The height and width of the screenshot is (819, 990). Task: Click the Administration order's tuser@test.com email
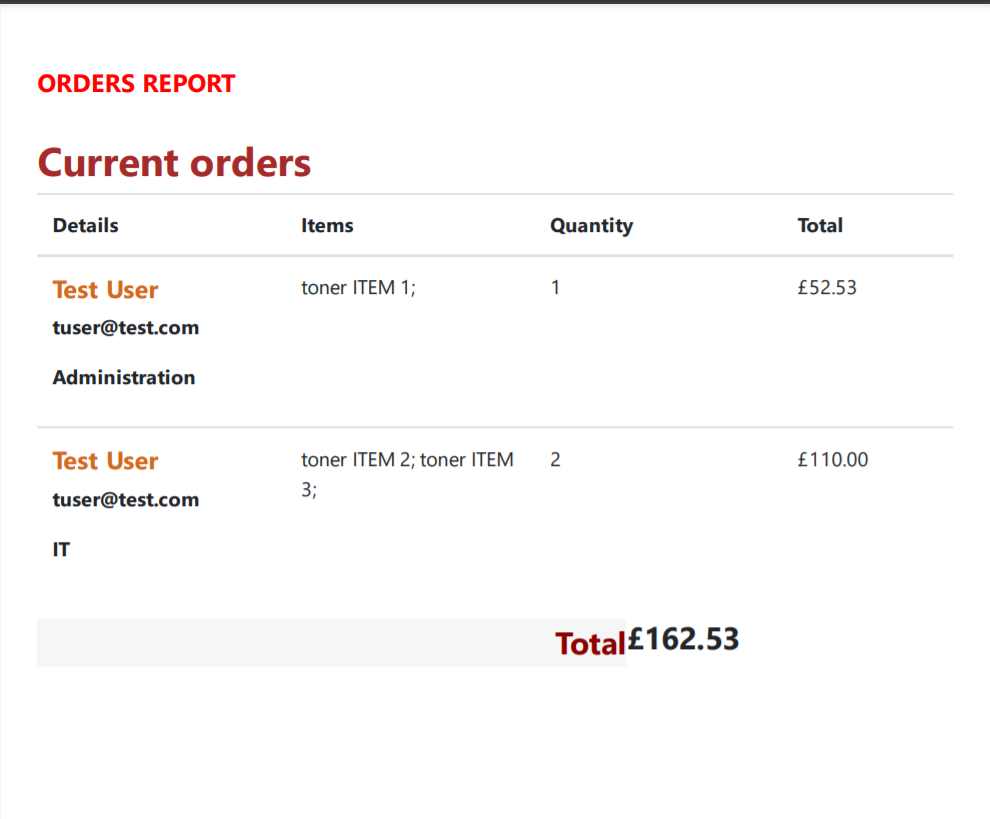[126, 328]
